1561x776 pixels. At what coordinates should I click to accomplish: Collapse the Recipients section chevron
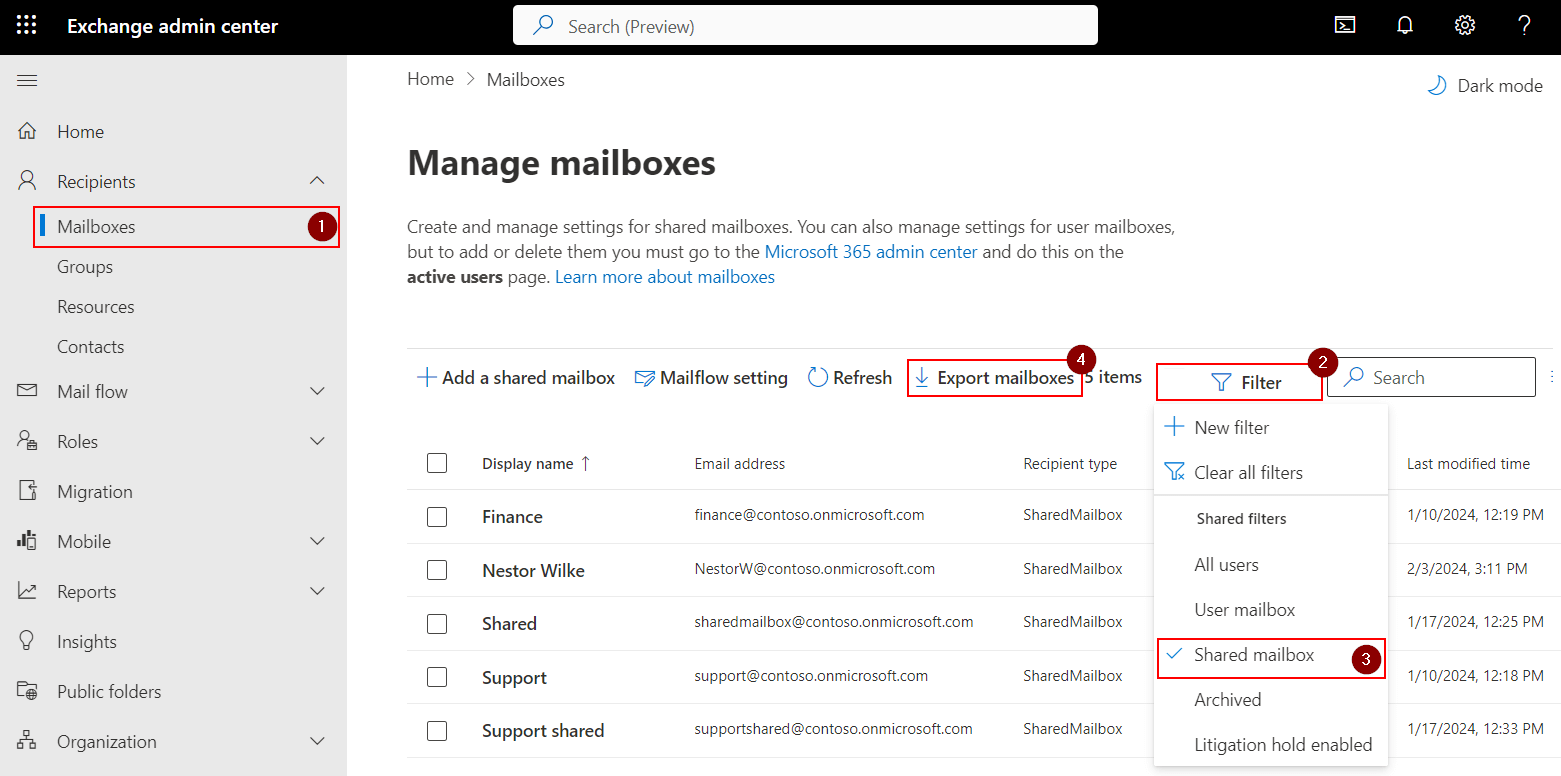tap(317, 181)
